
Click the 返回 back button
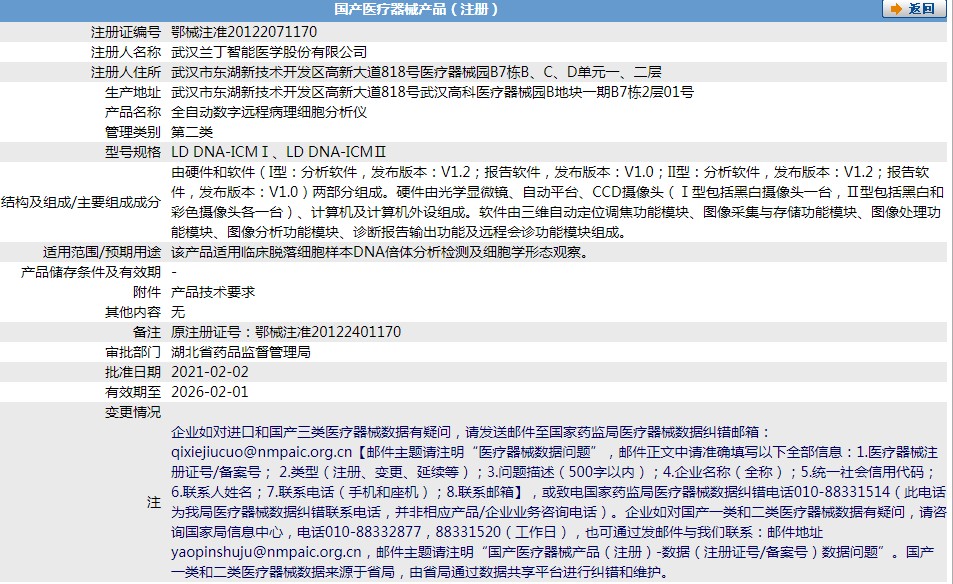click(913, 9)
